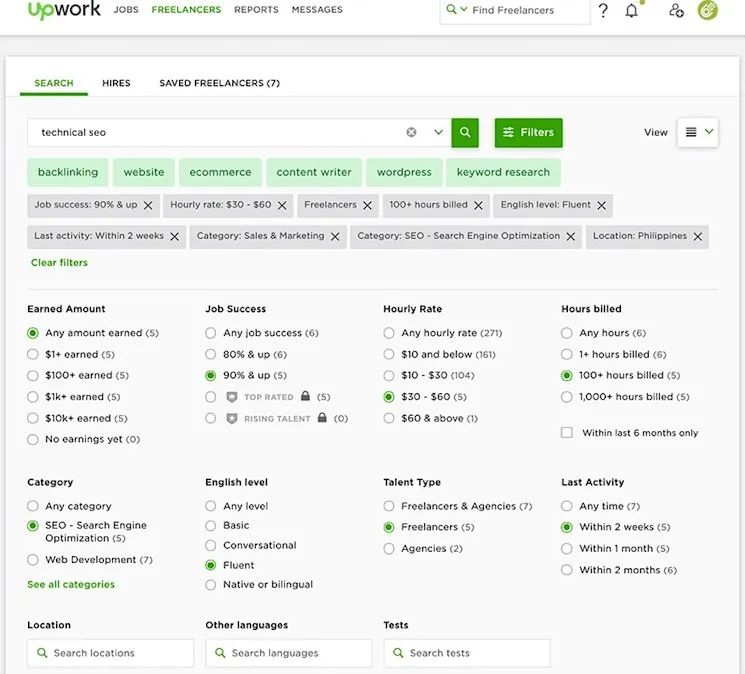Click the Rising Talent shield badge
Viewport: 745px width, 674px height.
click(231, 418)
